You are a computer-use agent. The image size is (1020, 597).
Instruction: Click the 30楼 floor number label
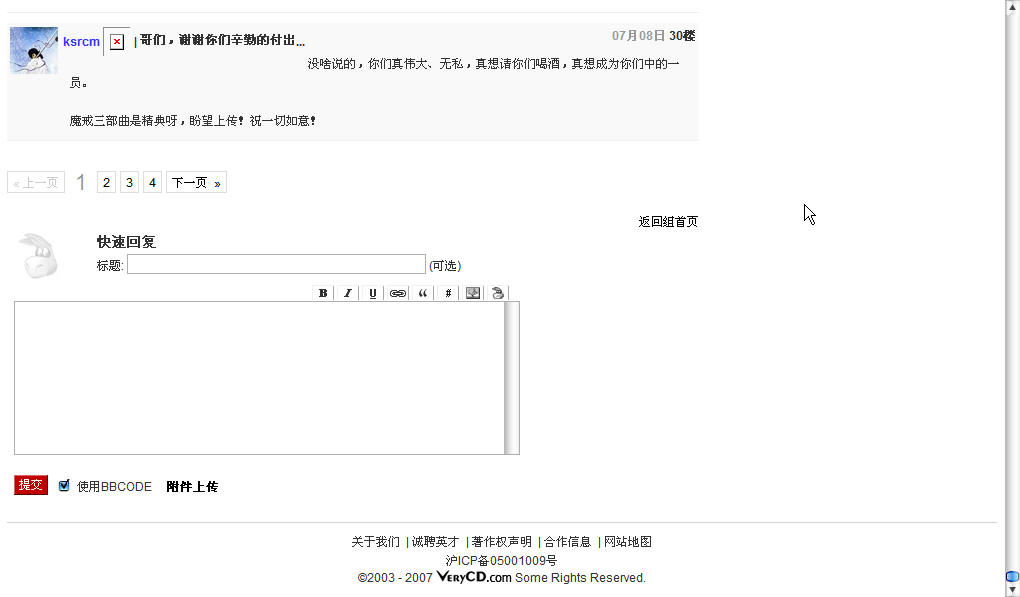point(682,36)
